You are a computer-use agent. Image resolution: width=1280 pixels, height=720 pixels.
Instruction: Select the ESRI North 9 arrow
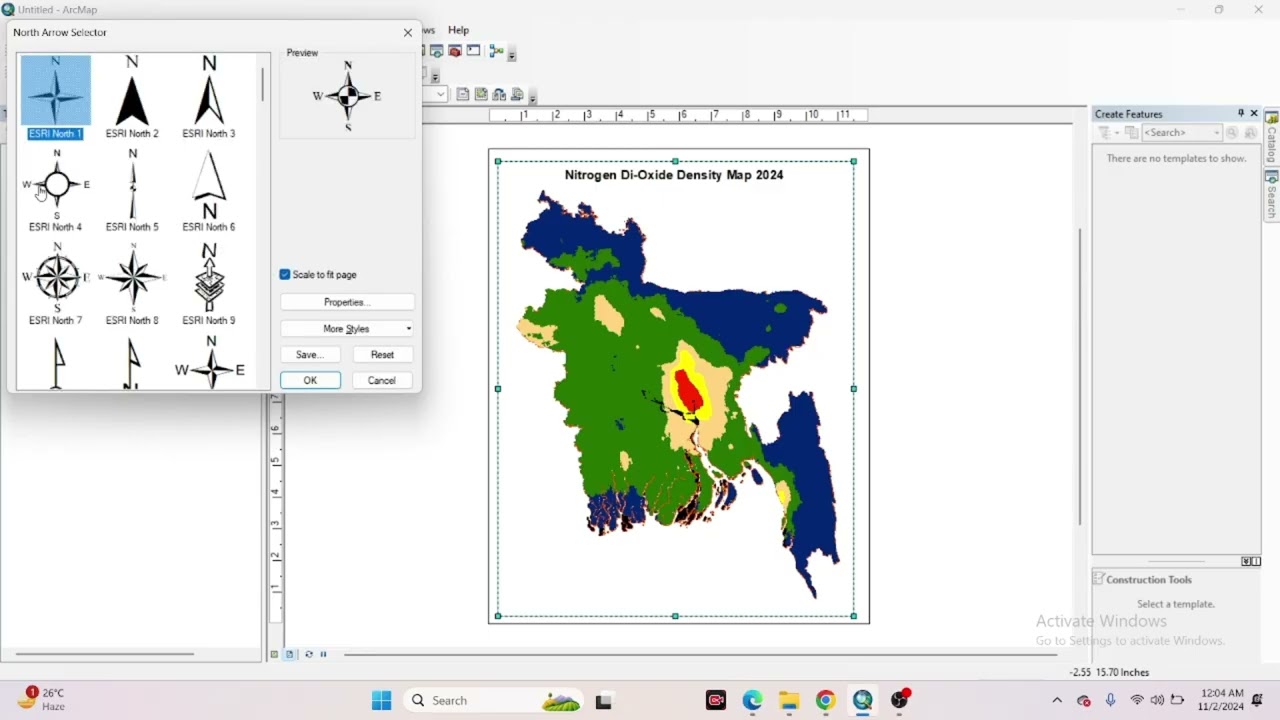click(209, 284)
